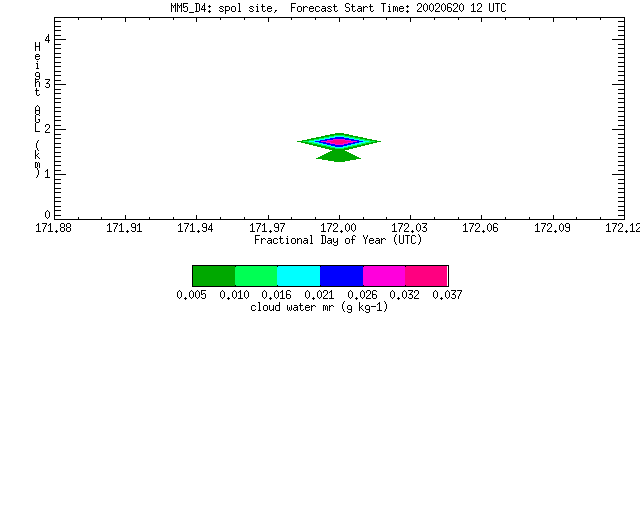Select the blue colorbar swatch
The height and width of the screenshot is (512, 640).
pos(342,276)
